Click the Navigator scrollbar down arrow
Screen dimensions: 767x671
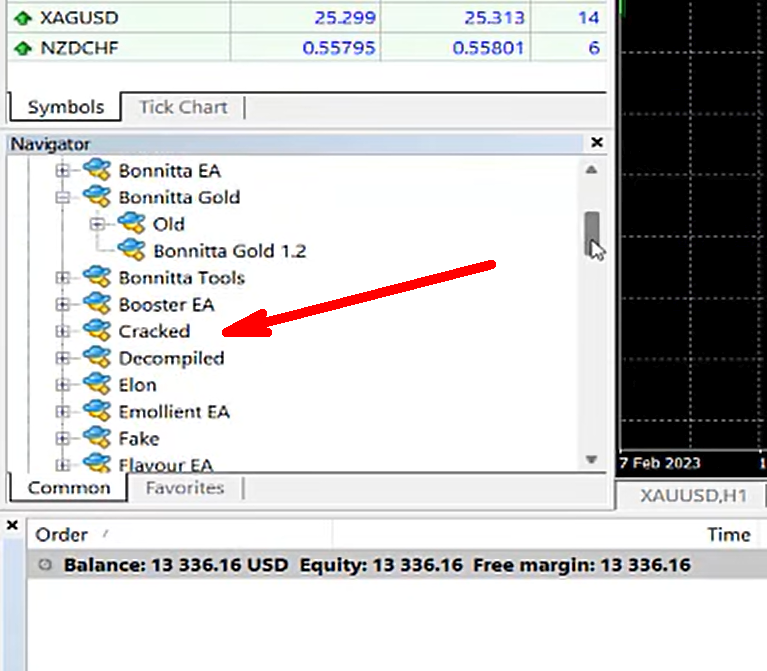point(591,459)
